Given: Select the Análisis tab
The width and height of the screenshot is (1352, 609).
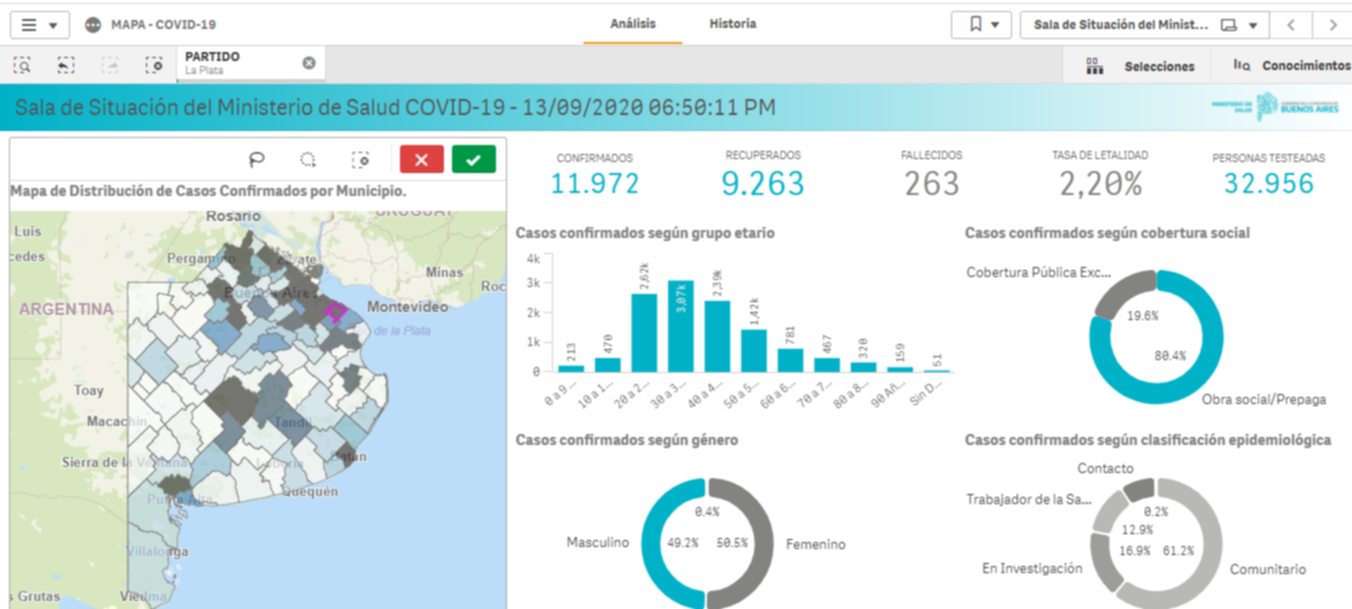Looking at the screenshot, I should (x=632, y=24).
